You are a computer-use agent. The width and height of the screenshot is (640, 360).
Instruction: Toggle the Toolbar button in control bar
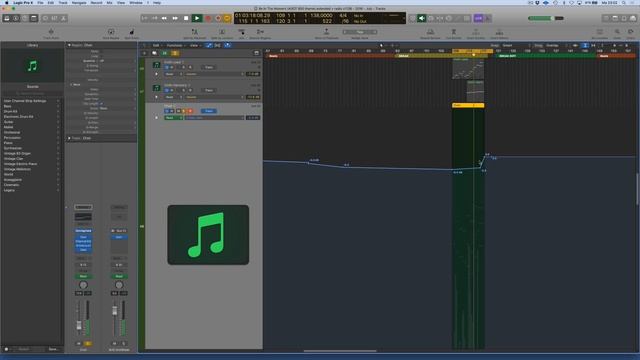pos(34,18)
